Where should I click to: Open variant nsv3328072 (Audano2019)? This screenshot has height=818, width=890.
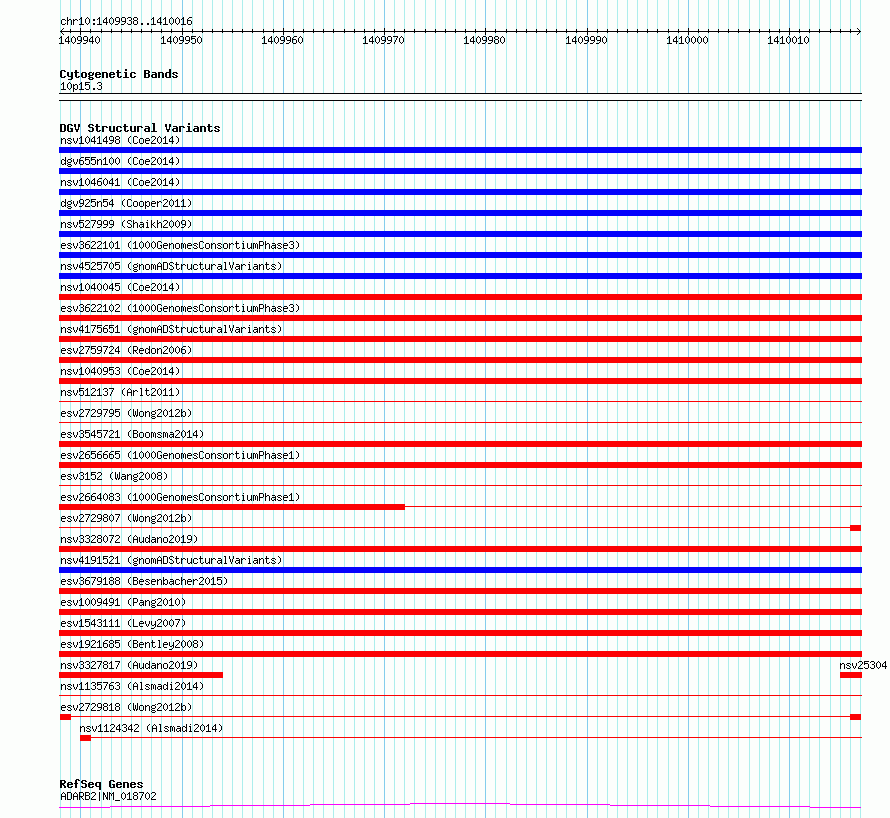tap(129, 539)
